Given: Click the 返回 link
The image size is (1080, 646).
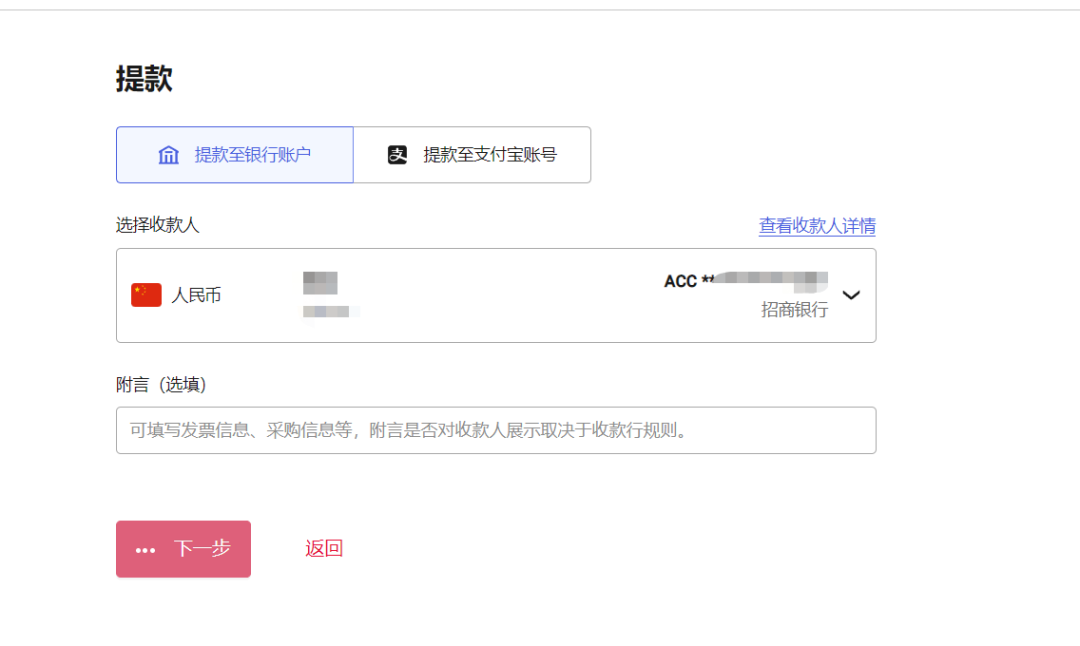Looking at the screenshot, I should coord(324,548).
